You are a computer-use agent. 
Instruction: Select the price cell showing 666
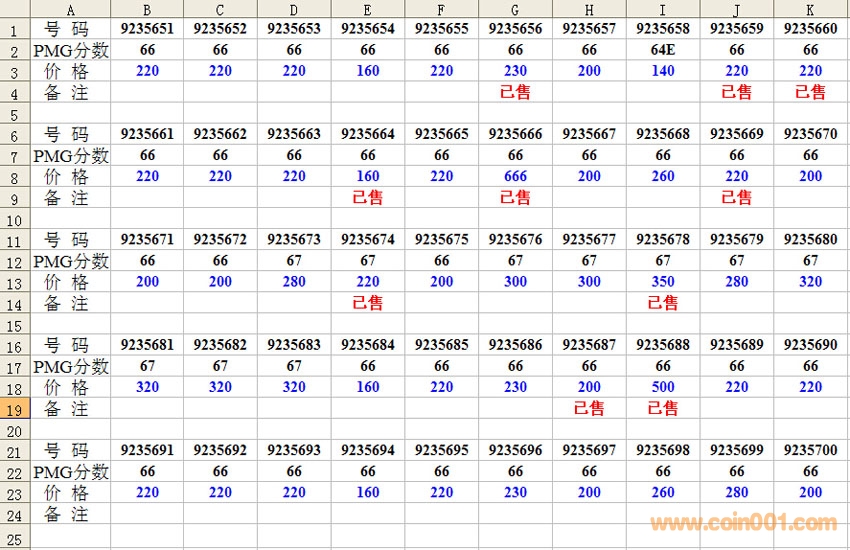[515, 176]
